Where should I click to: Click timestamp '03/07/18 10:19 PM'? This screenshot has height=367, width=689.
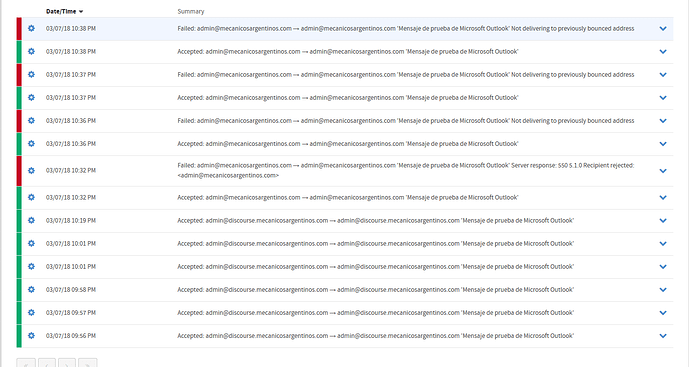(71, 221)
